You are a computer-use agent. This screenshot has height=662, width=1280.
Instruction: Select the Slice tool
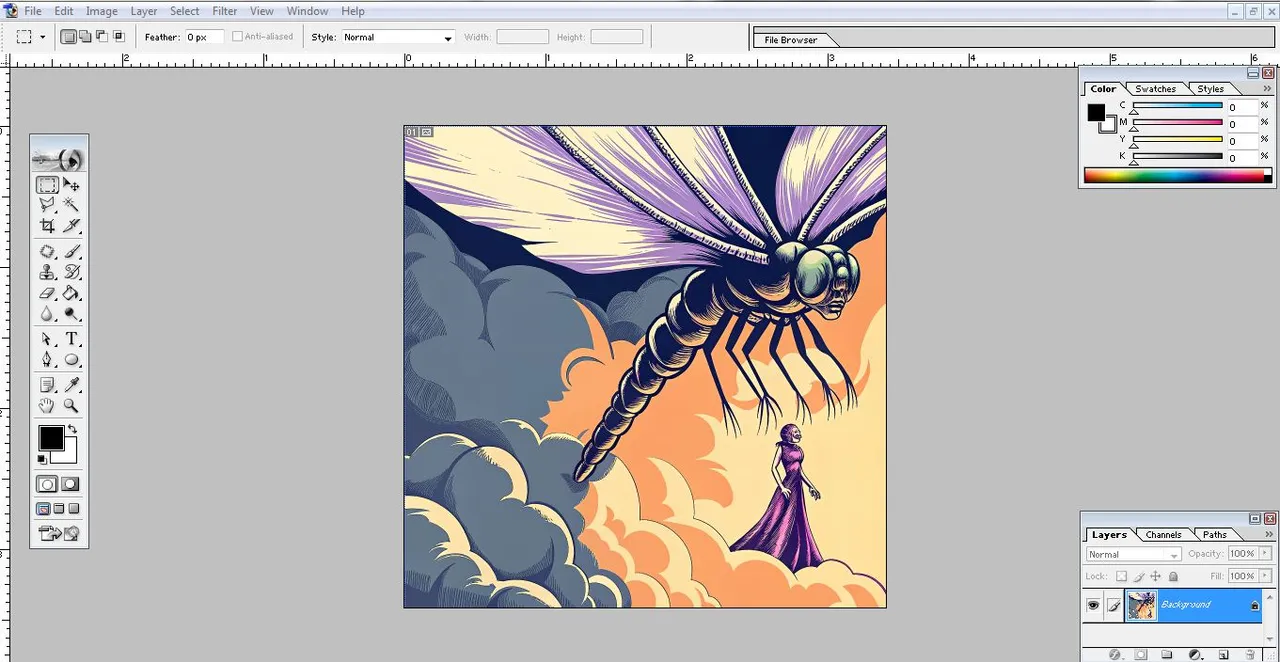pyautogui.click(x=71, y=226)
